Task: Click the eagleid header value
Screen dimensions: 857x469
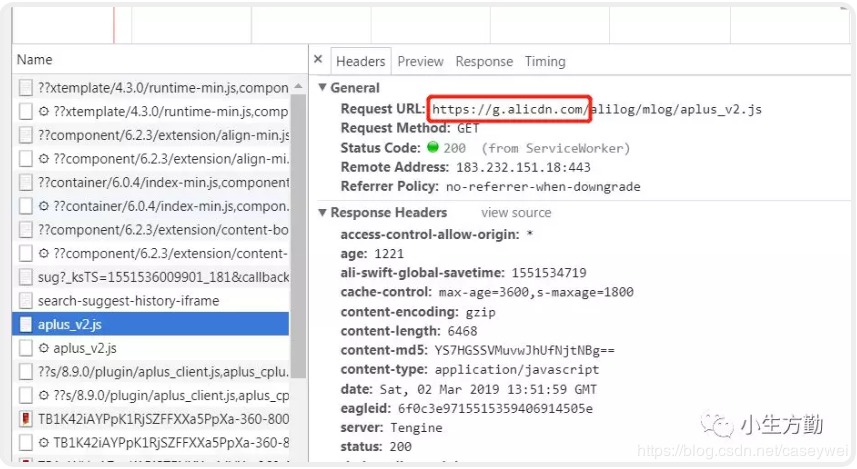Action: tap(495, 408)
